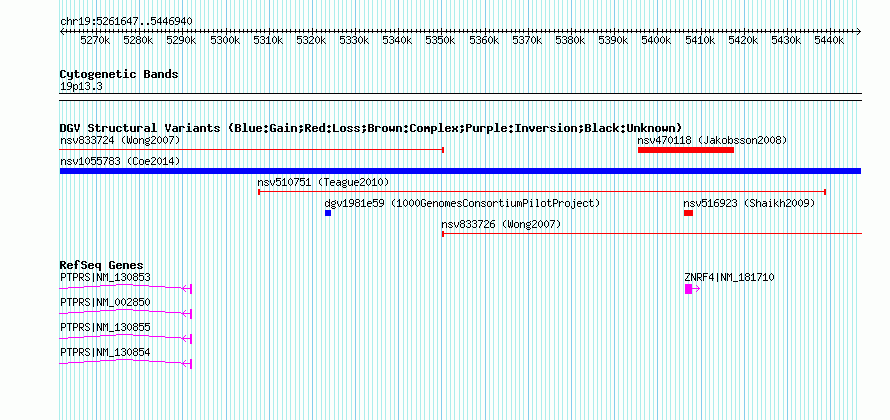The image size is (890, 420).
Task: Open the ZNRF4|NM_181710 gene label
Action: [x=729, y=278]
